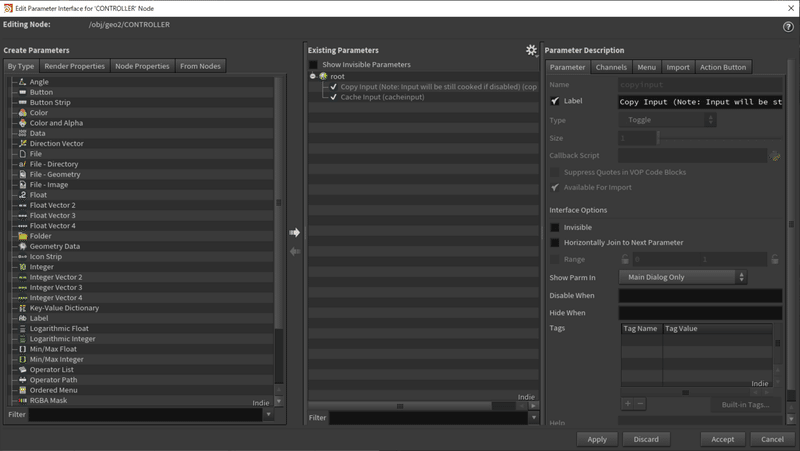The image size is (800, 451).
Task: Open the Create Parameters filter dropdown arrow
Action: point(268,414)
